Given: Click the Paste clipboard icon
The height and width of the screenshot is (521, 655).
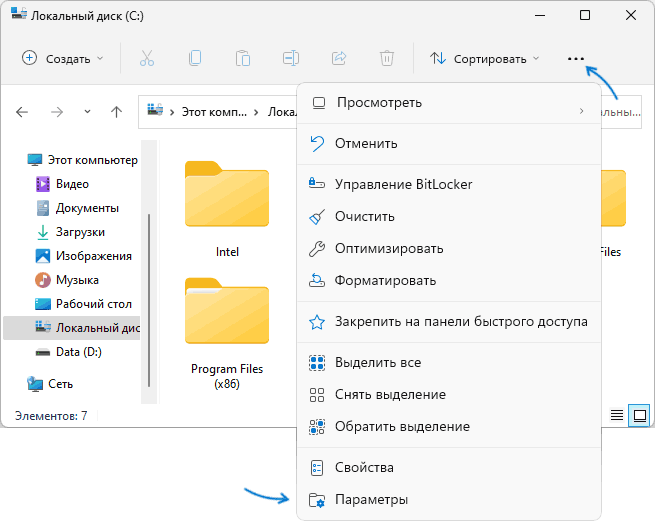Looking at the screenshot, I should (x=243, y=58).
